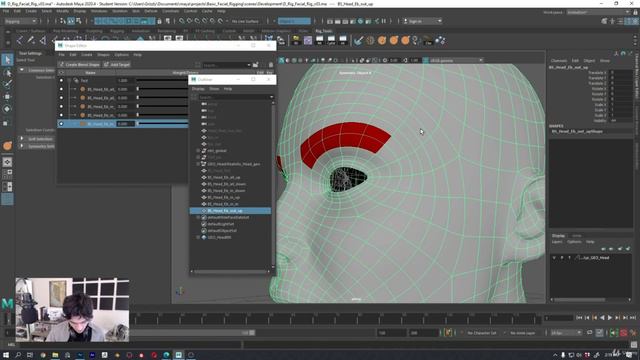Click weight slider of first BS_Head_Eb target

pos(162,89)
